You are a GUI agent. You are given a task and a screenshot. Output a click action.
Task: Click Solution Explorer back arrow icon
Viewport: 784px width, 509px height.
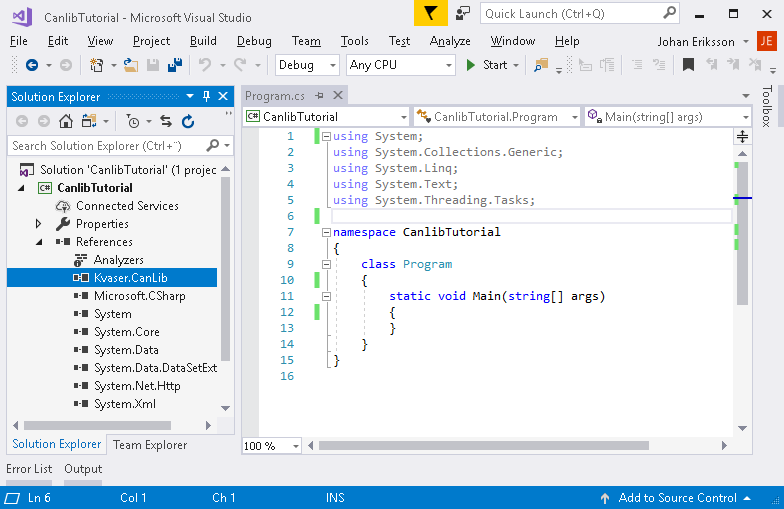(x=22, y=121)
